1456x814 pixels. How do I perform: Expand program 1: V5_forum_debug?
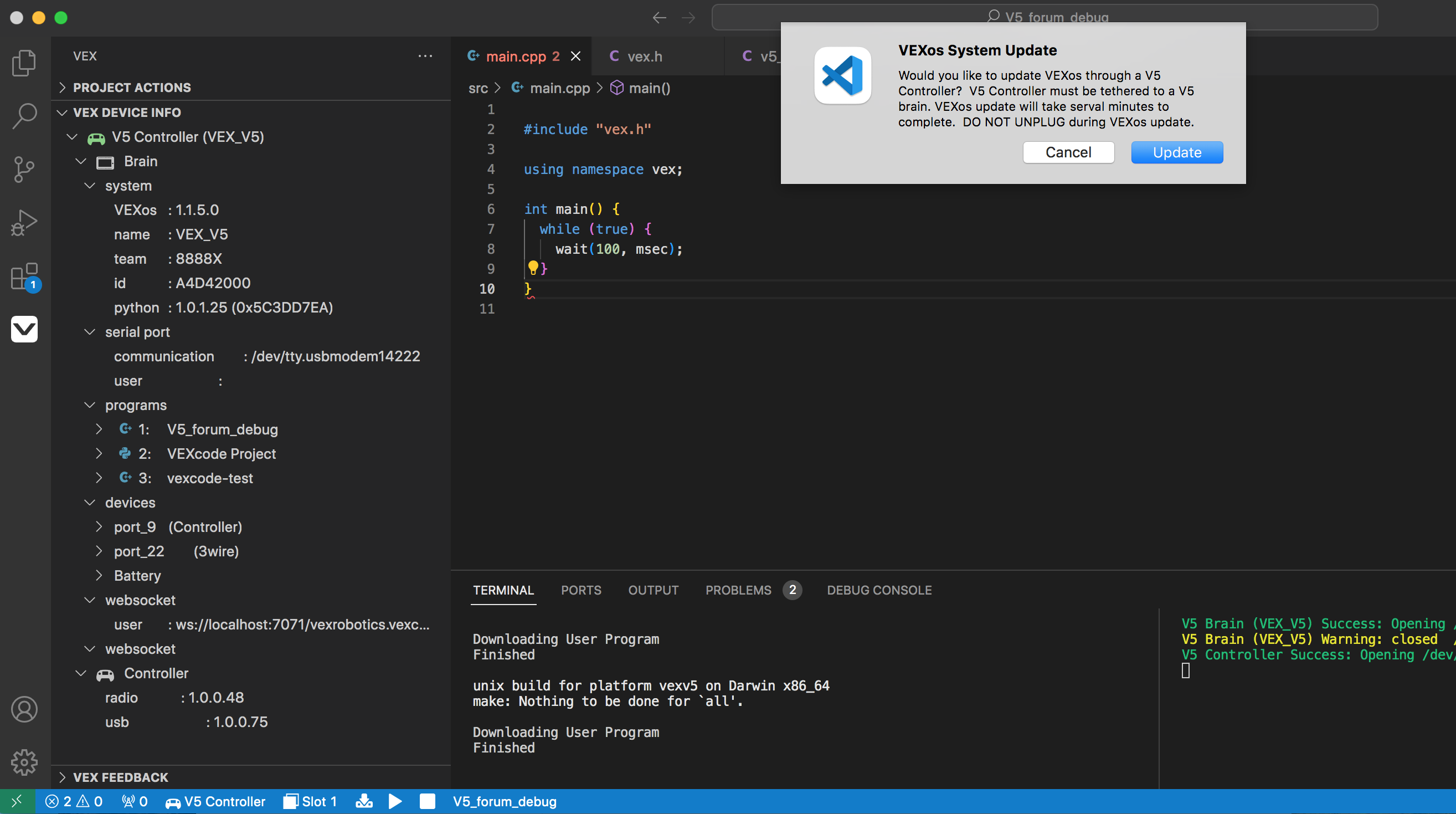point(99,429)
